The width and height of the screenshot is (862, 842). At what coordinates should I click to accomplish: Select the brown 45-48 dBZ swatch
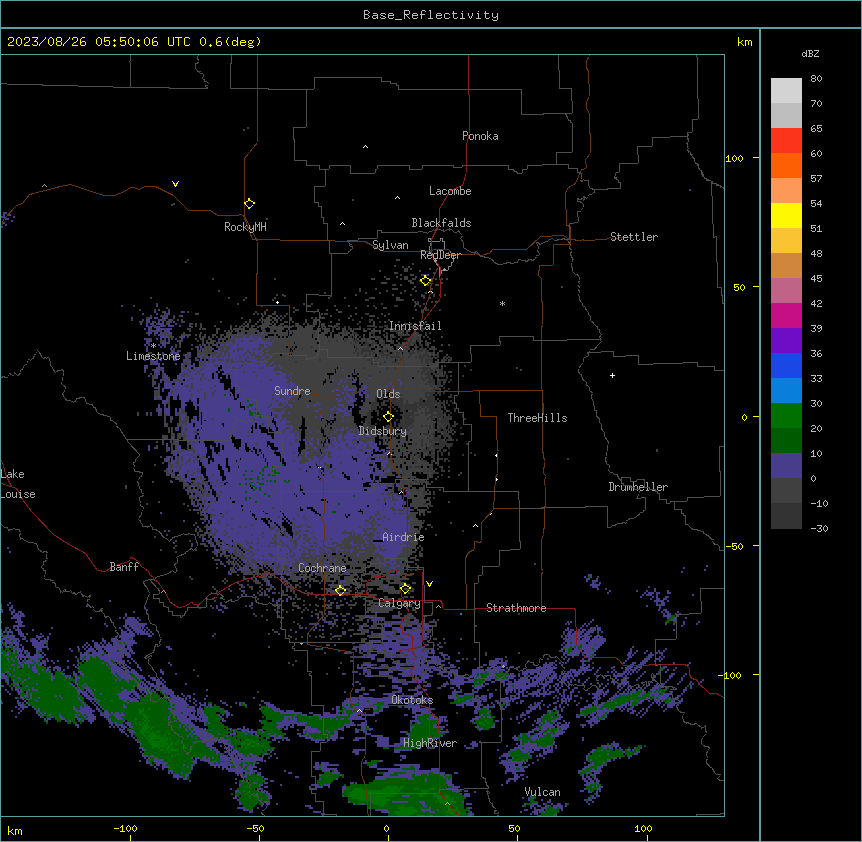point(786,265)
